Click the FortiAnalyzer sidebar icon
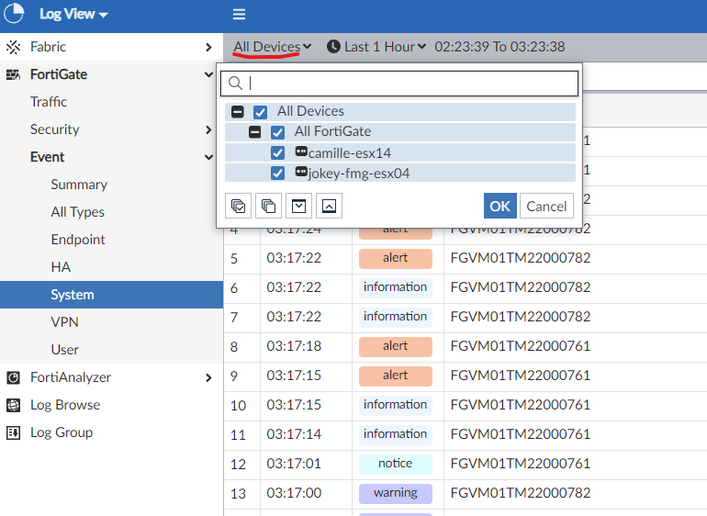707x516 pixels. 13,377
